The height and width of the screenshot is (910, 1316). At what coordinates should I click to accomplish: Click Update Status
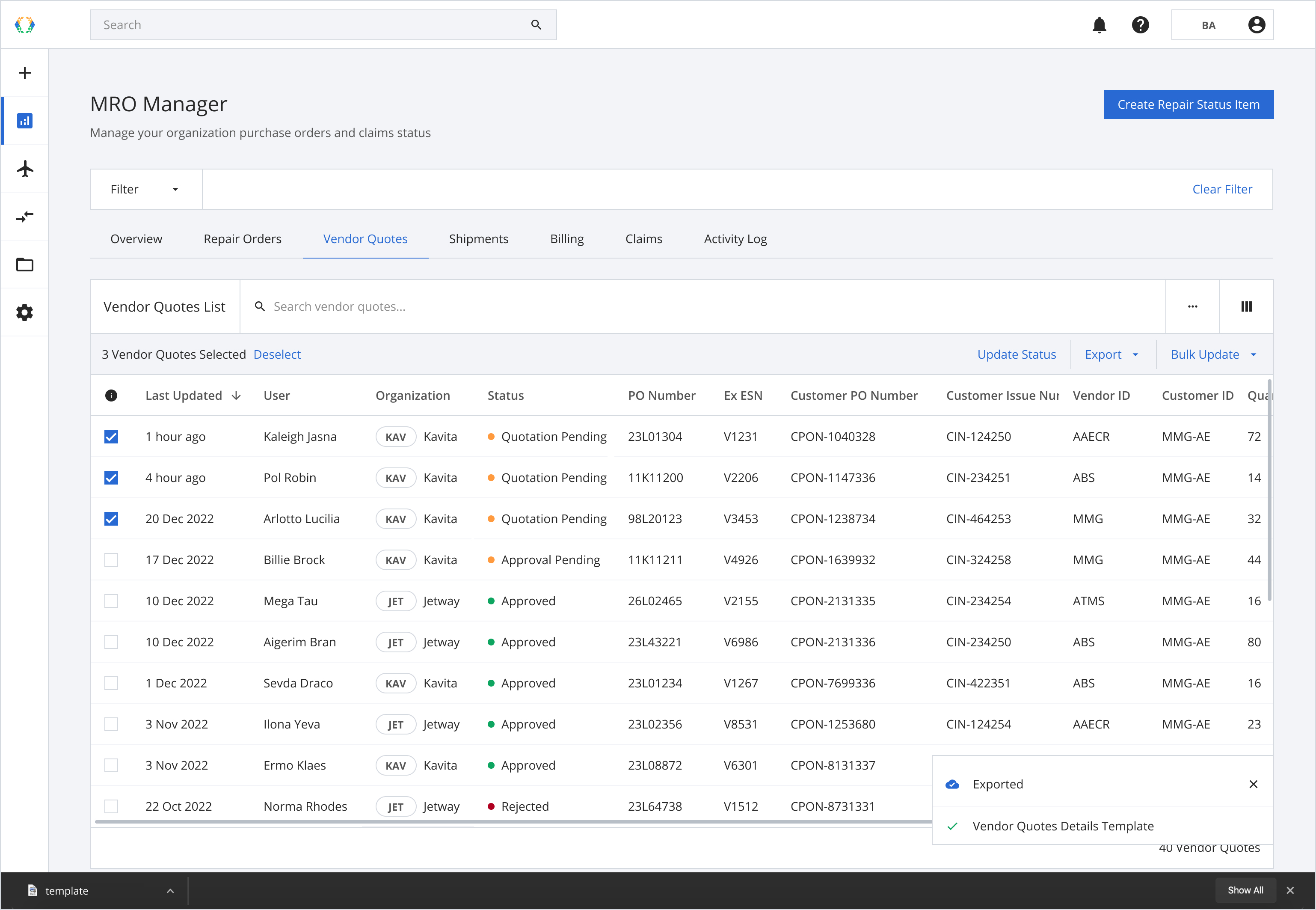point(1016,355)
